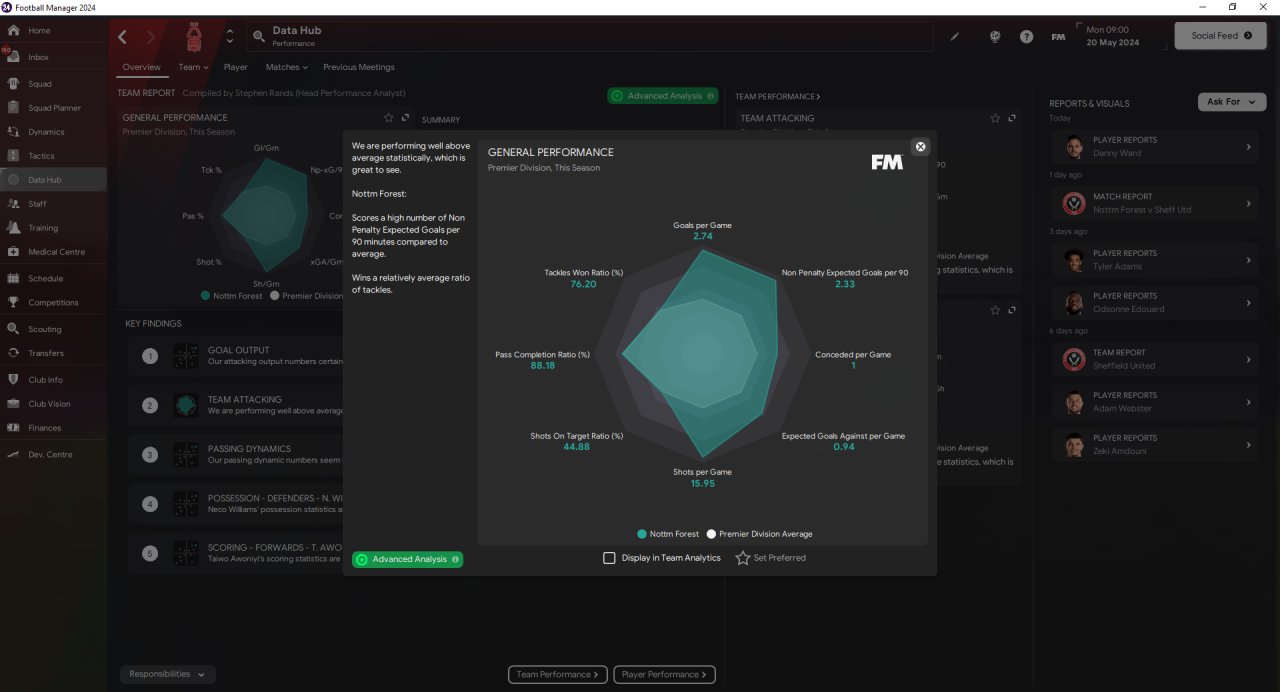Open Club Vision in sidebar
The image size is (1280, 692).
(53, 404)
